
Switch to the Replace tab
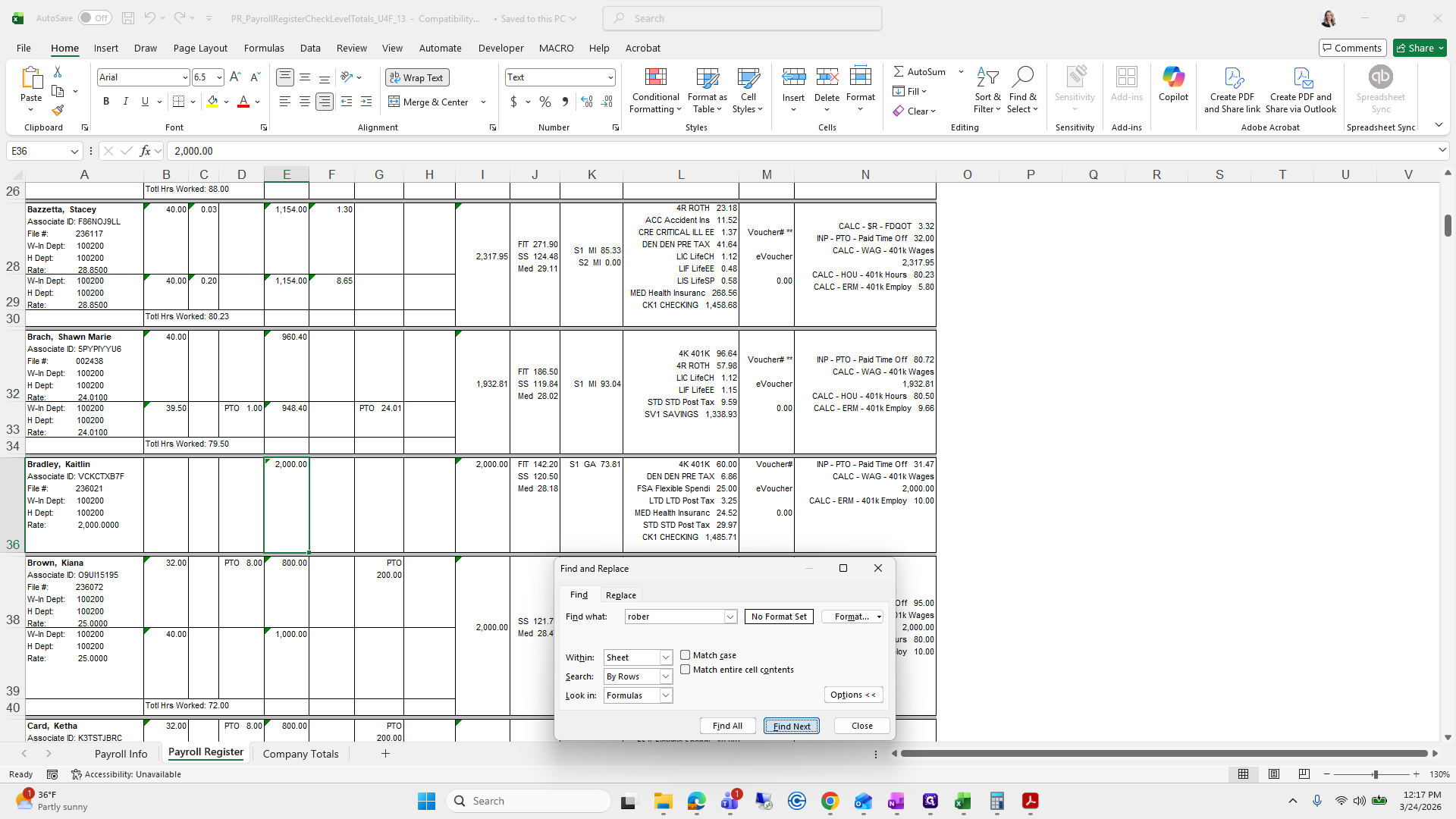coord(620,595)
